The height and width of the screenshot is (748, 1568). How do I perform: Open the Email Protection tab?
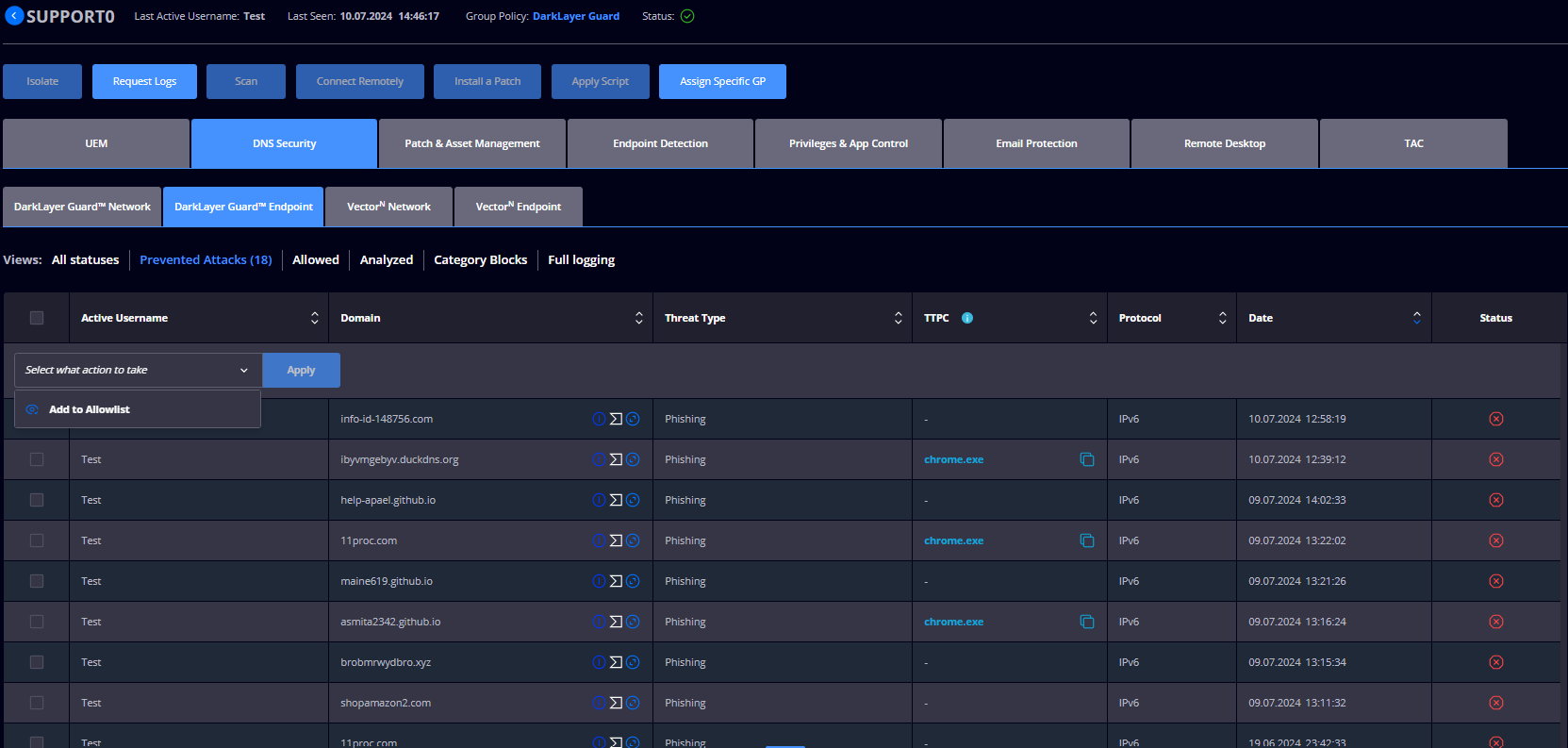click(x=1036, y=143)
